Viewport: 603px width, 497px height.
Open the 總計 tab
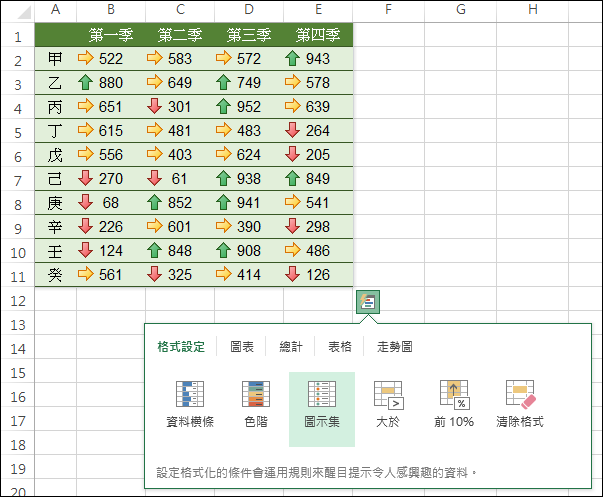(291, 347)
